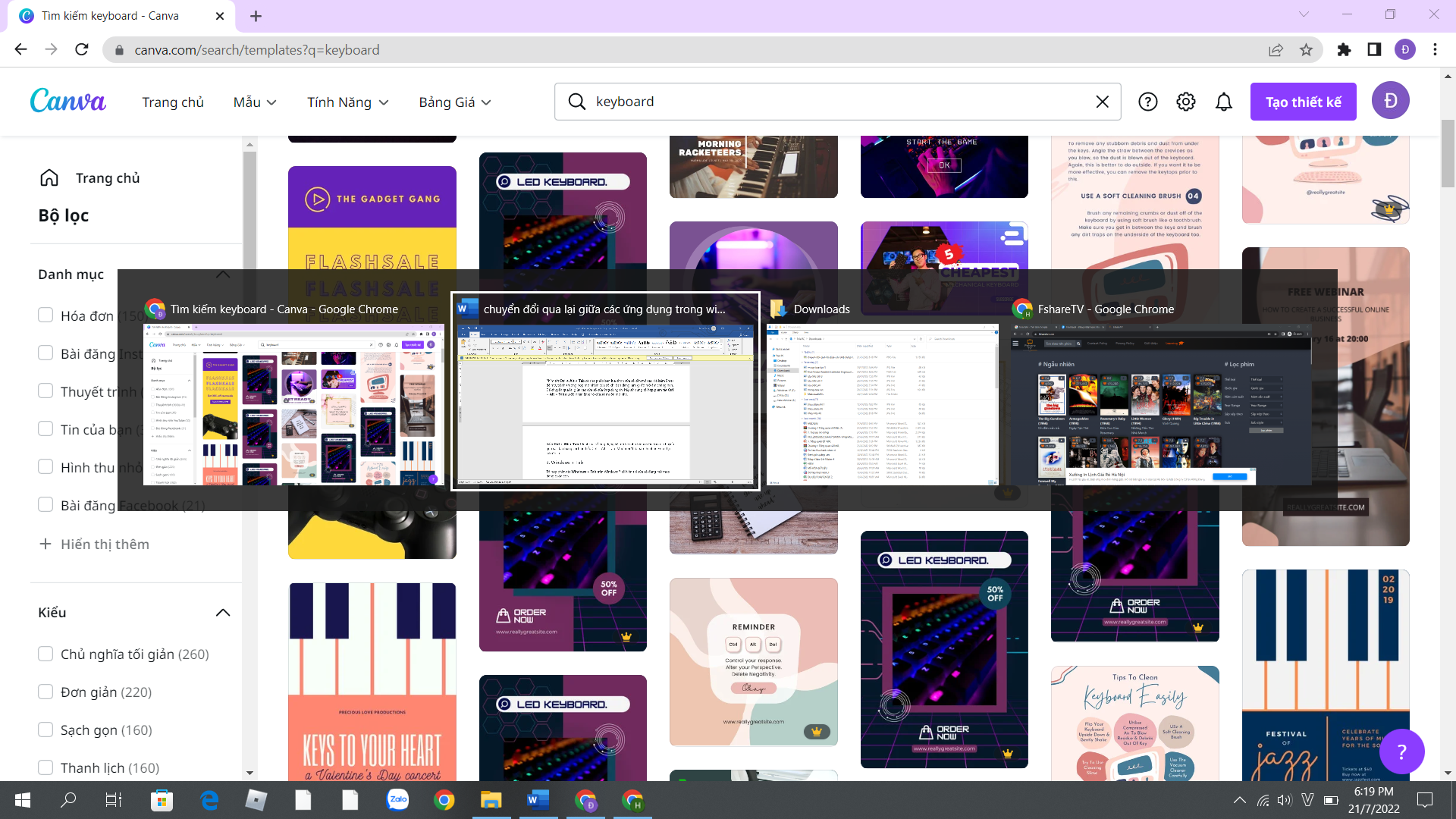Viewport: 1456px width, 819px height.
Task: Click the taskbar clock showing 6:19 PM
Action: tap(1374, 800)
